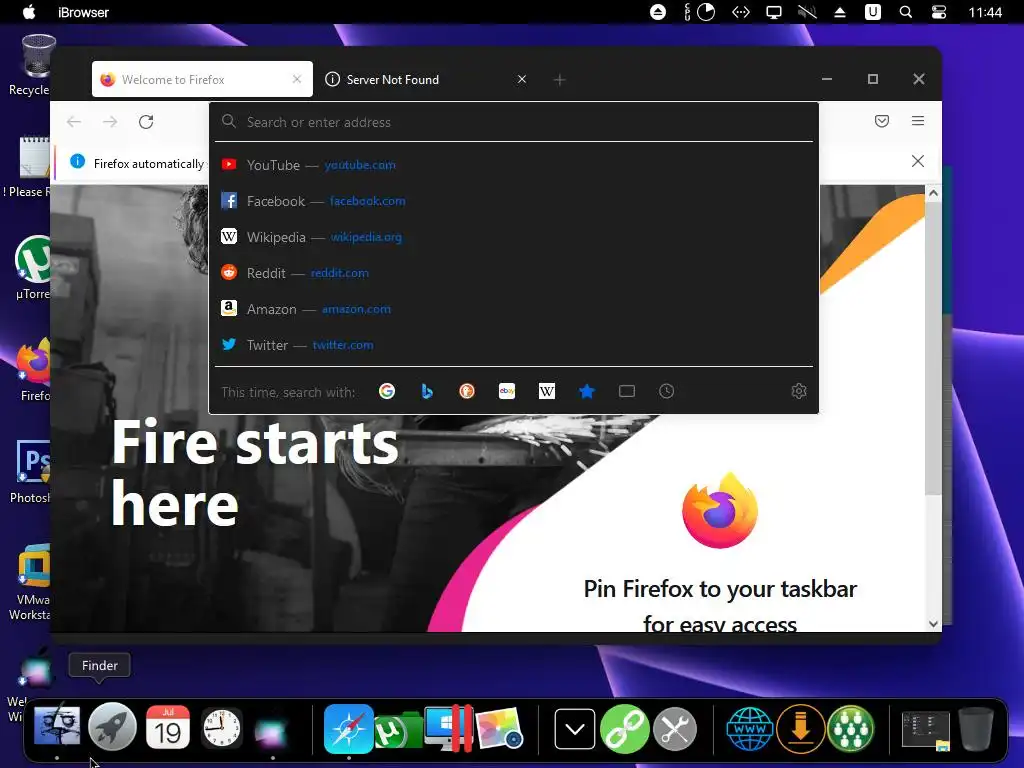This screenshot has height=768, width=1024.
Task: Switch to the Server Not Found tab
Action: click(x=426, y=79)
